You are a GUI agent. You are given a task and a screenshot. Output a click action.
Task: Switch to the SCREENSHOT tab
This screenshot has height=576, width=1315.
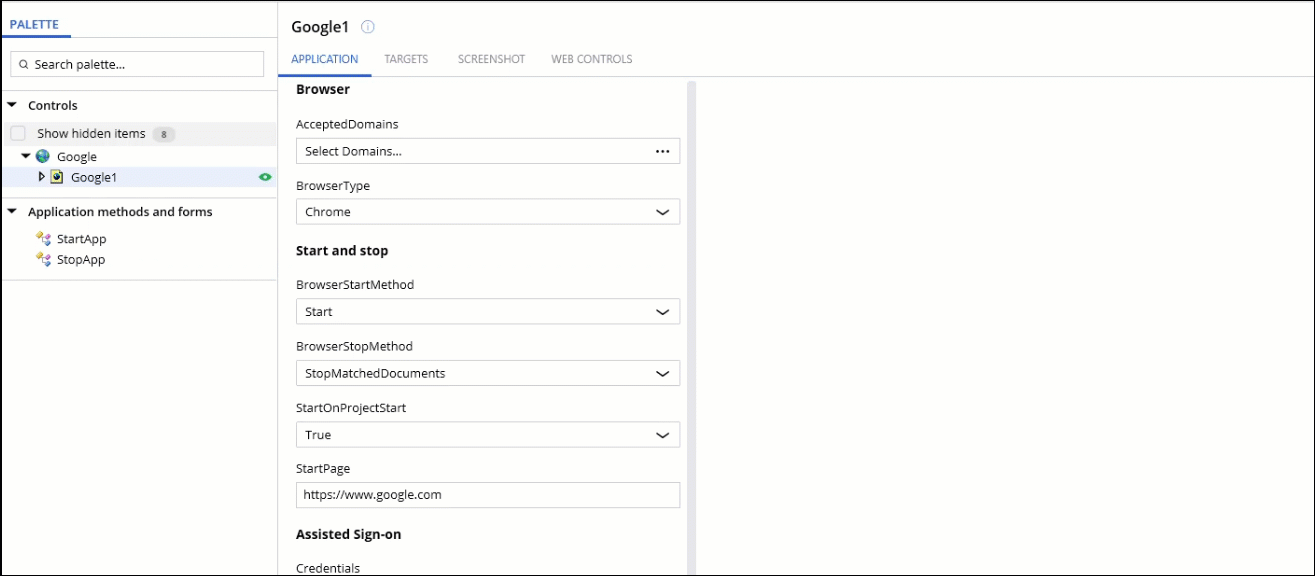click(491, 59)
